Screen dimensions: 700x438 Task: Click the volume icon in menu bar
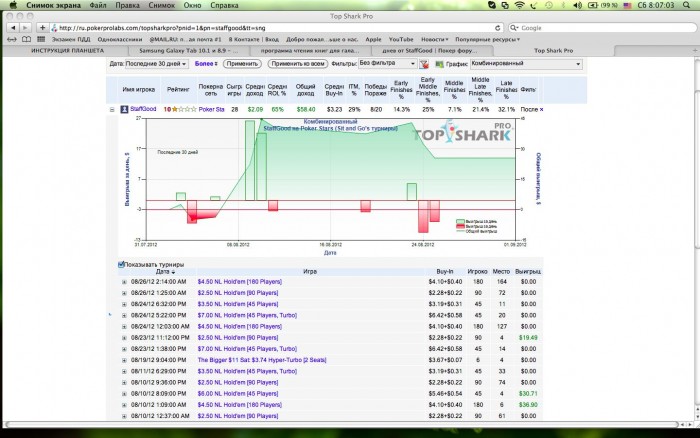(577, 5)
